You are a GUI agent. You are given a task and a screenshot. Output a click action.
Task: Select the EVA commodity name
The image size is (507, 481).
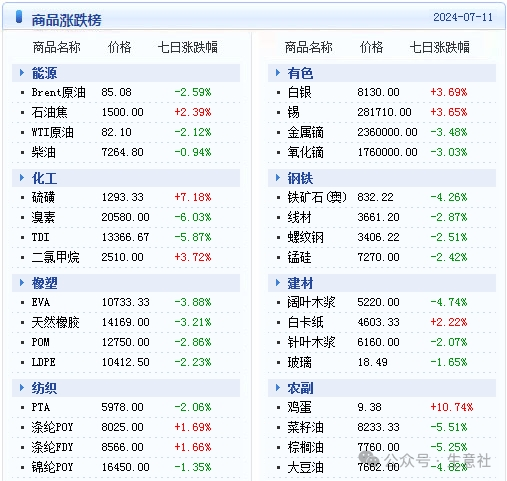click(x=41, y=302)
